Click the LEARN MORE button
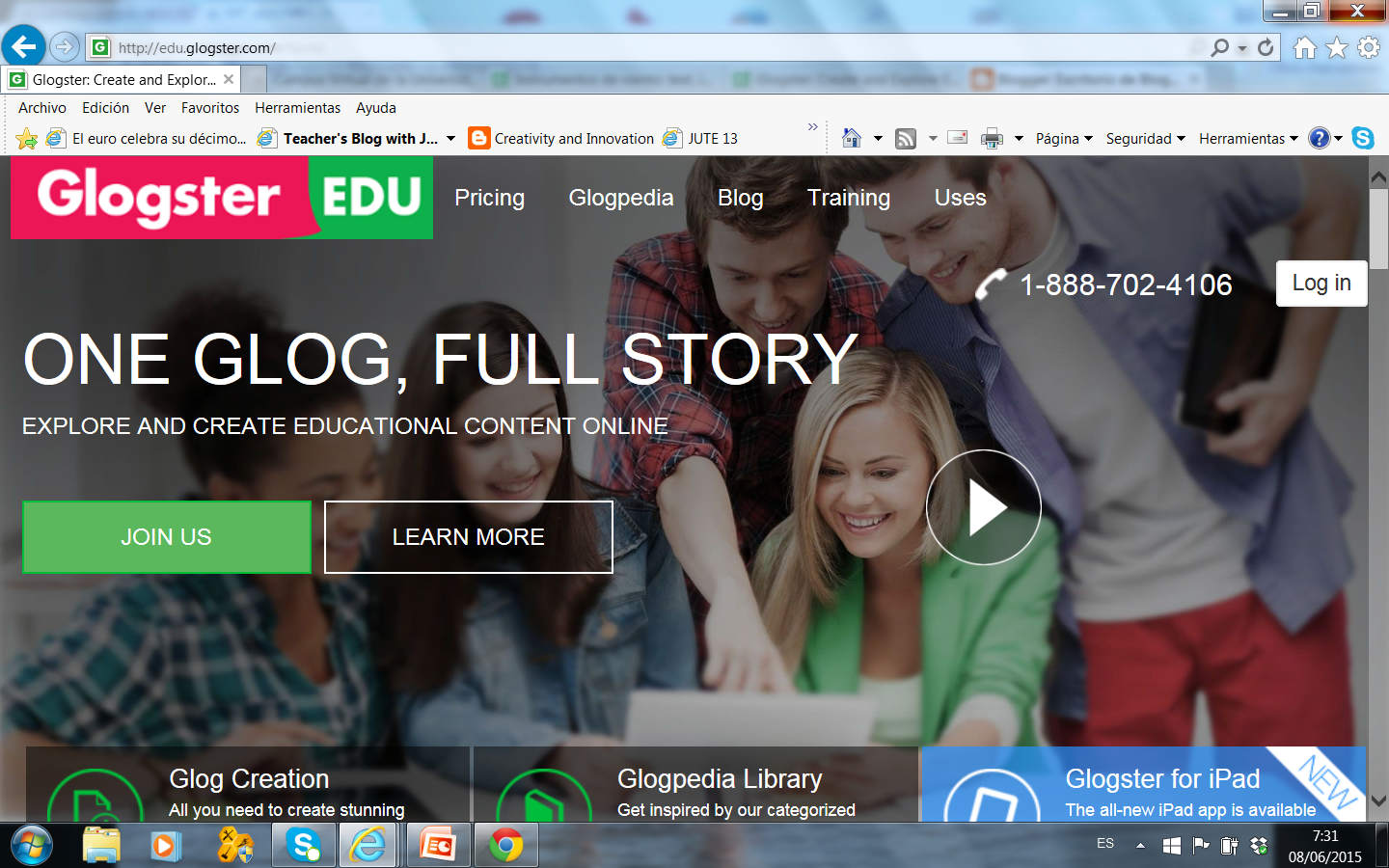The width and height of the screenshot is (1389, 868). coord(469,537)
